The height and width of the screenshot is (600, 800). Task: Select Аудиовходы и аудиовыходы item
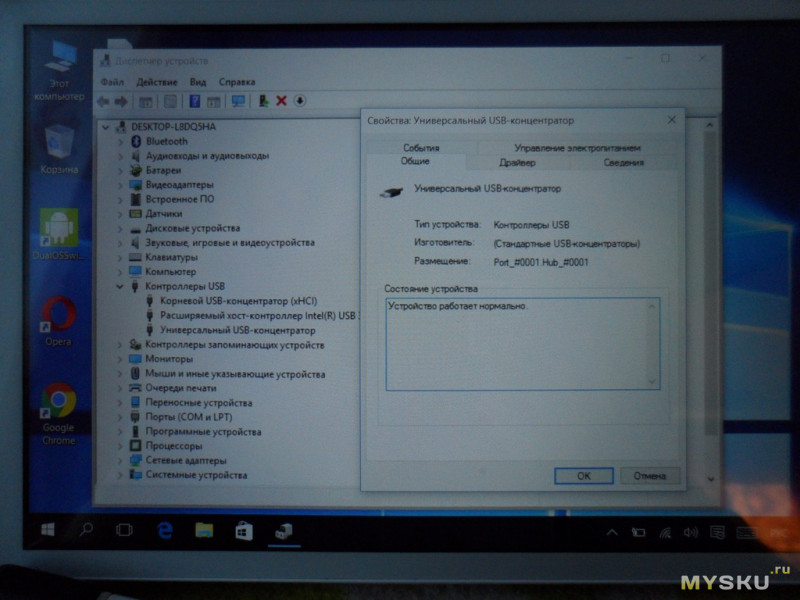(x=207, y=156)
